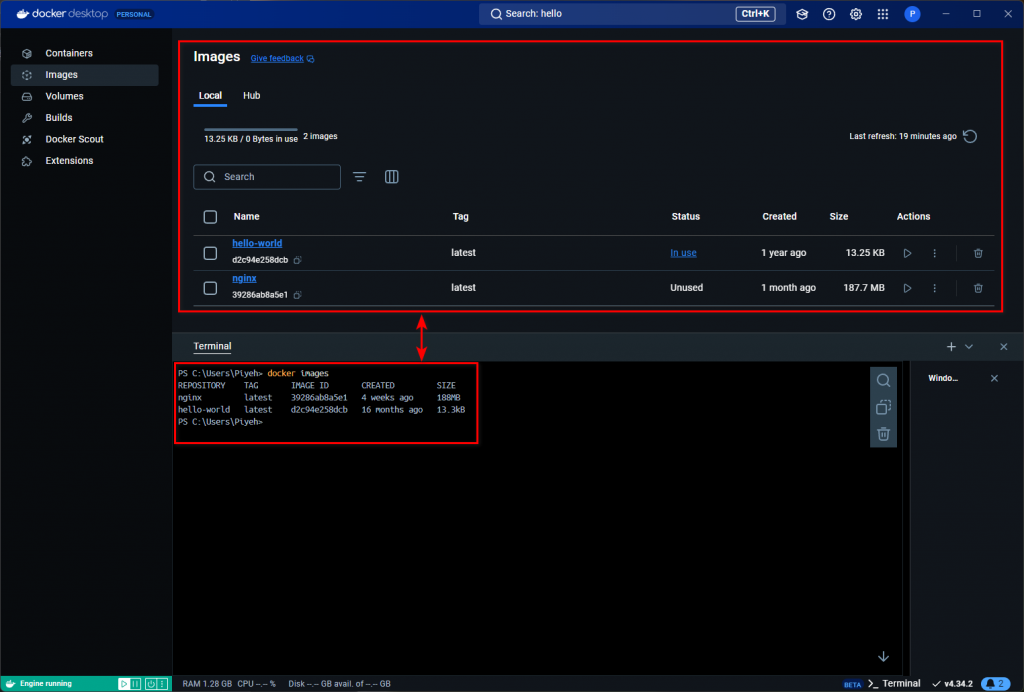Go to Containers in the sidebar
1024x692 pixels.
(x=85, y=54)
